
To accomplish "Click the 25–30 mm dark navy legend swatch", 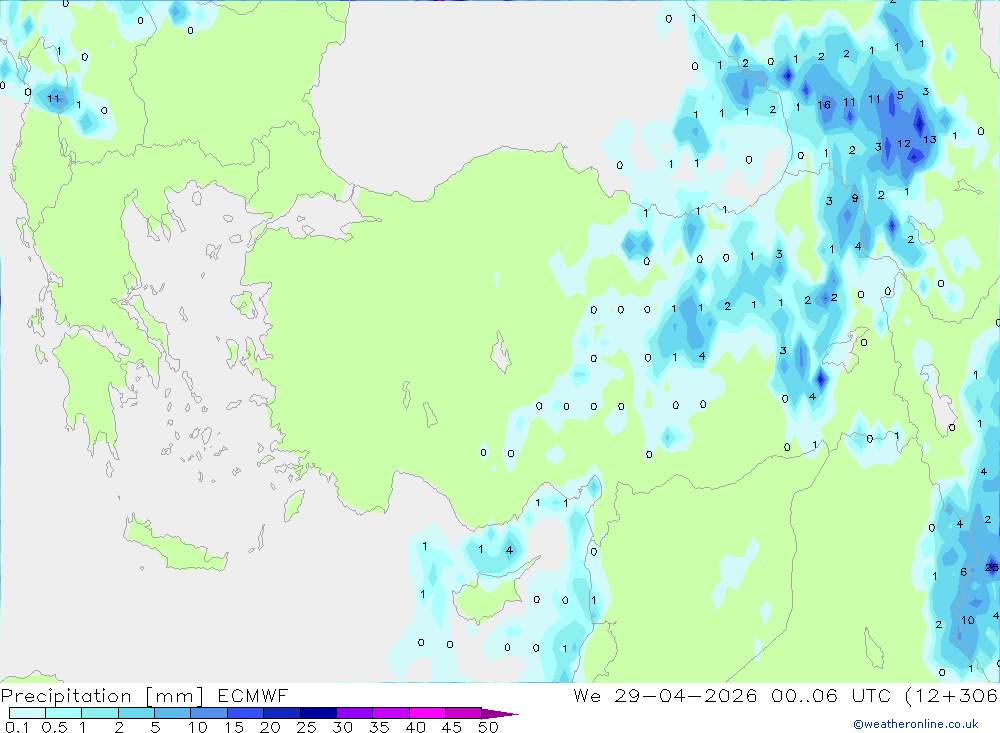I will click(x=318, y=713).
